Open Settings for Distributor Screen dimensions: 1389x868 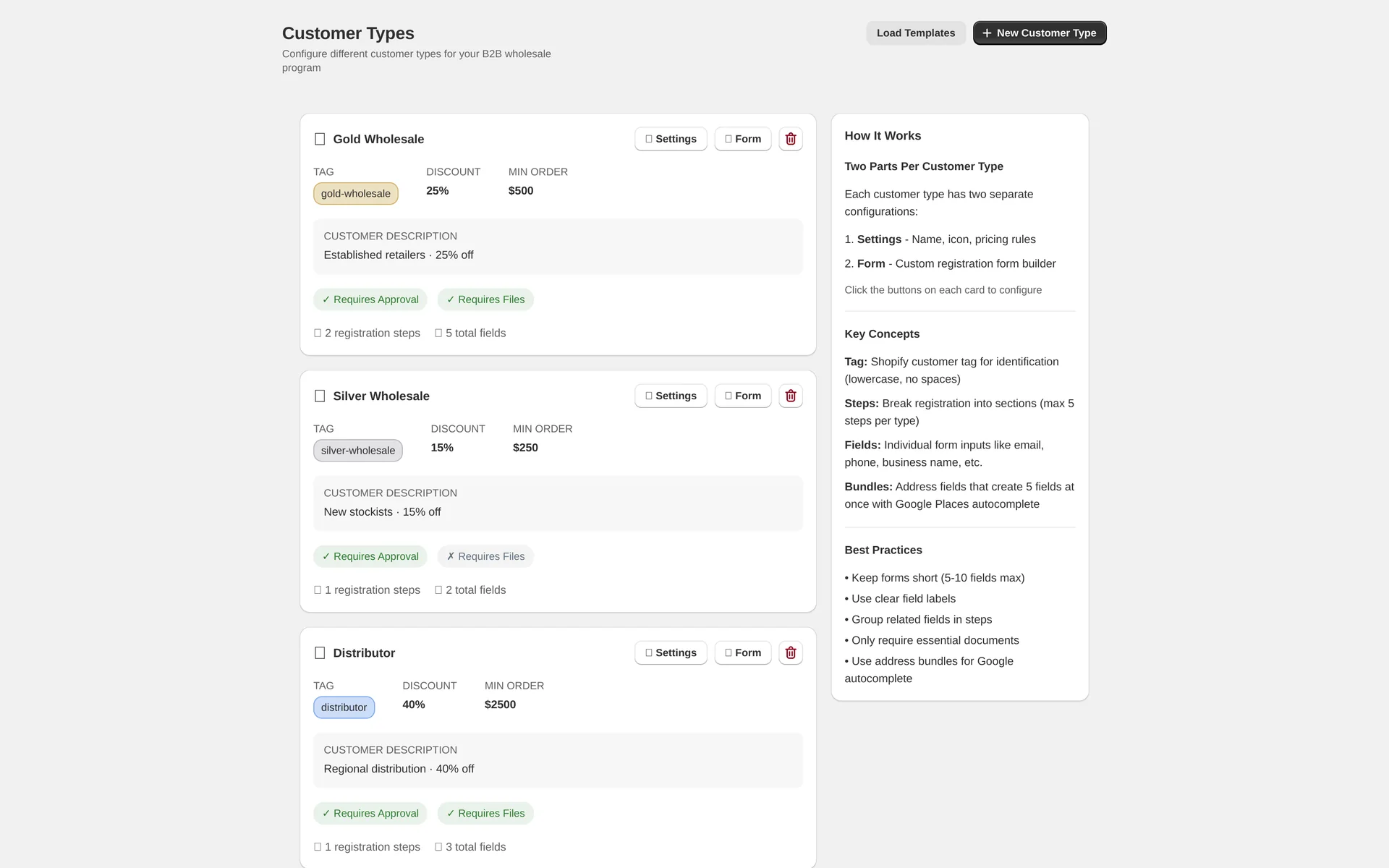(x=671, y=652)
